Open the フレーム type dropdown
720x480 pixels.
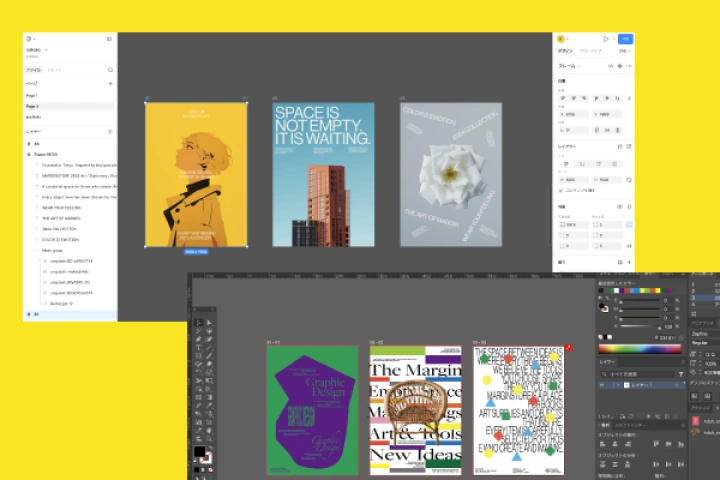click(x=569, y=66)
